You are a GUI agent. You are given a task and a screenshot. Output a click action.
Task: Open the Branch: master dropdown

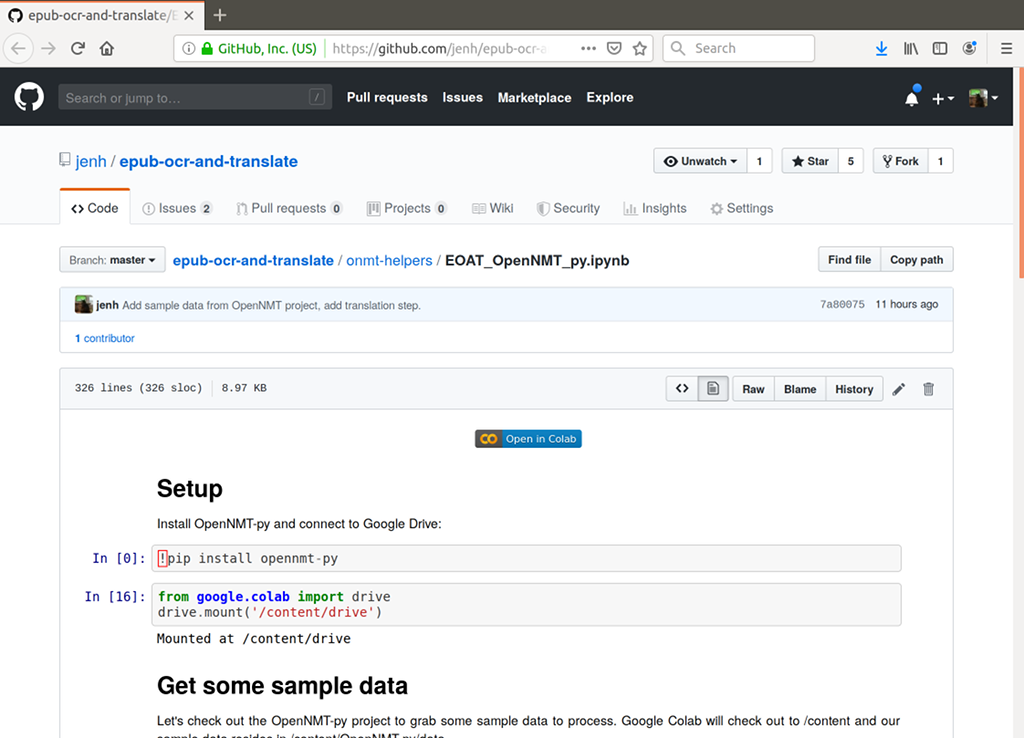(x=112, y=260)
